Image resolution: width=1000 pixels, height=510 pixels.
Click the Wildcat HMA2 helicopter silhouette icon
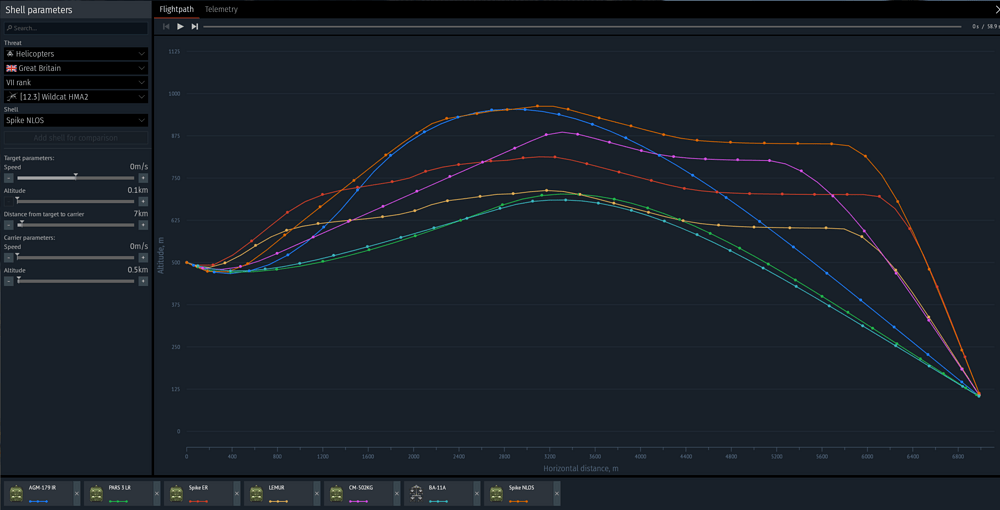click(11, 97)
